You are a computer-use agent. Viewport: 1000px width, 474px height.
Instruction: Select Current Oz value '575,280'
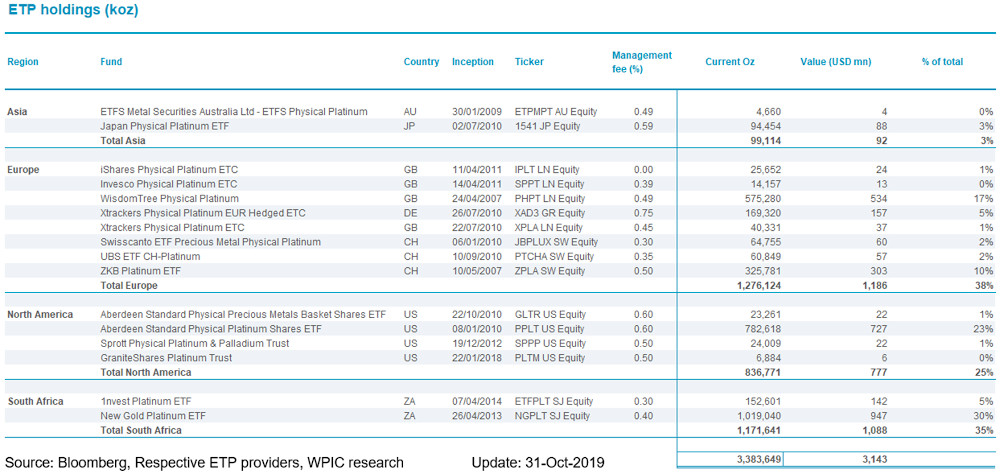point(764,198)
